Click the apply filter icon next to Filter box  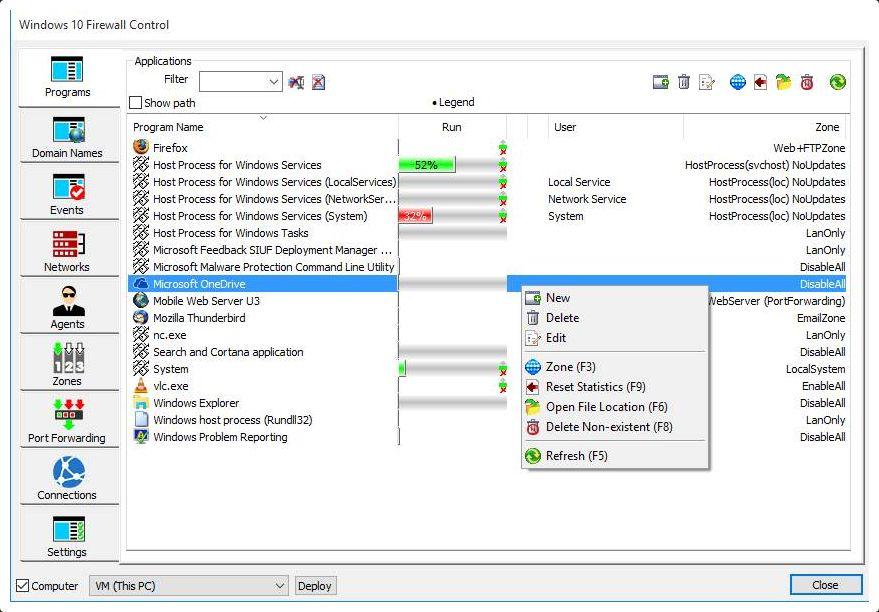[x=296, y=82]
